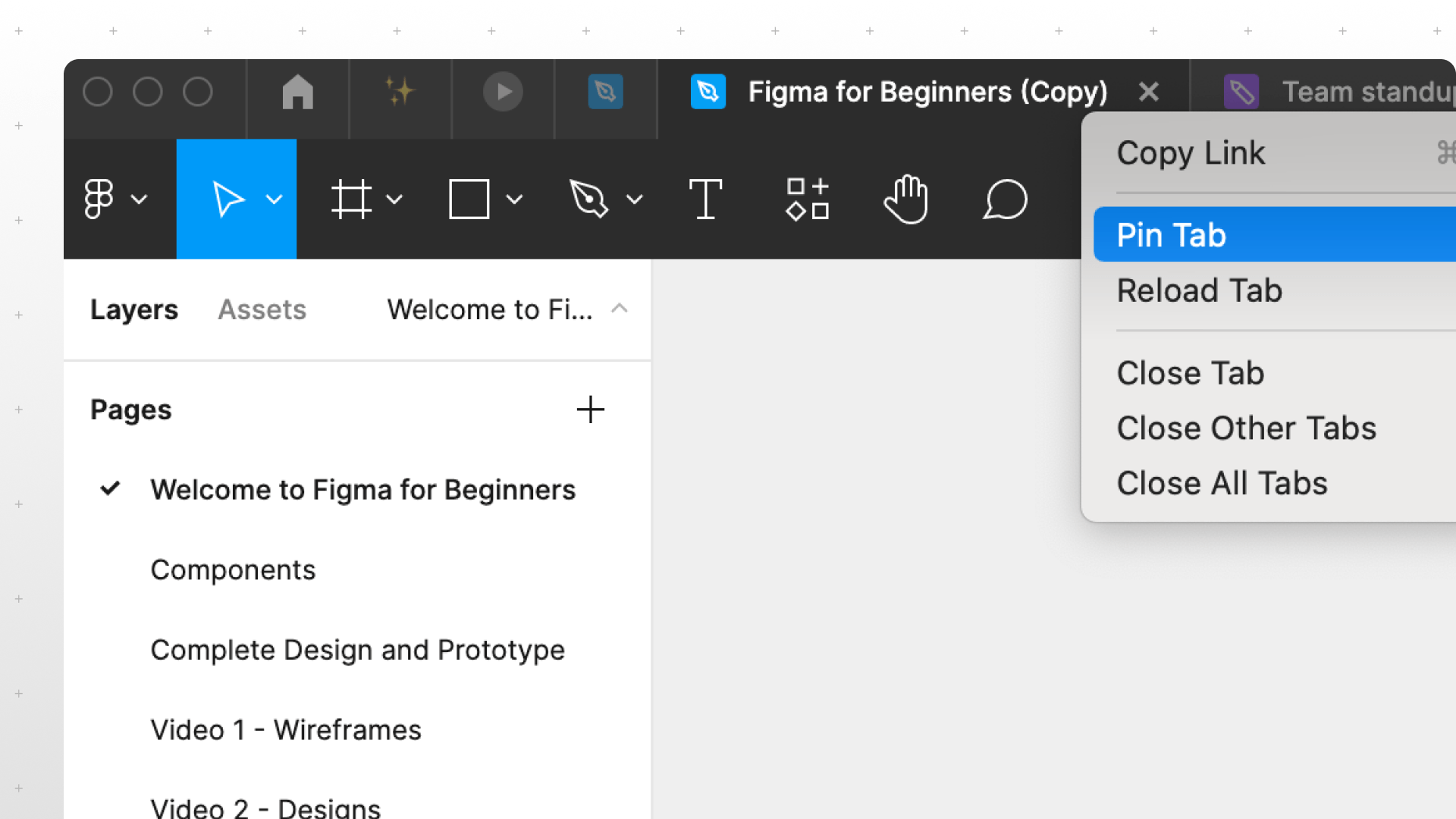Select the Frame tool
Viewport: 1456px width, 819px height.
click(351, 199)
